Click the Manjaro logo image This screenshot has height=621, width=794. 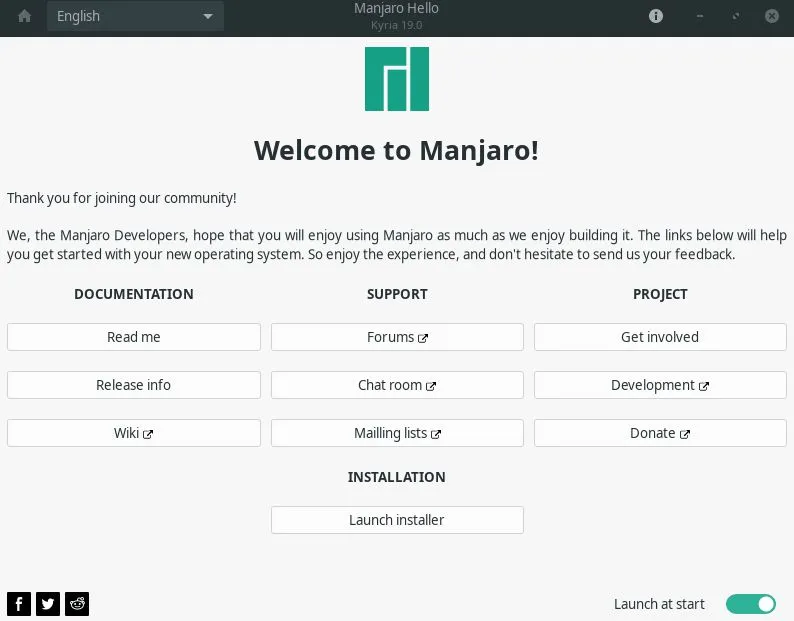[x=397, y=79]
